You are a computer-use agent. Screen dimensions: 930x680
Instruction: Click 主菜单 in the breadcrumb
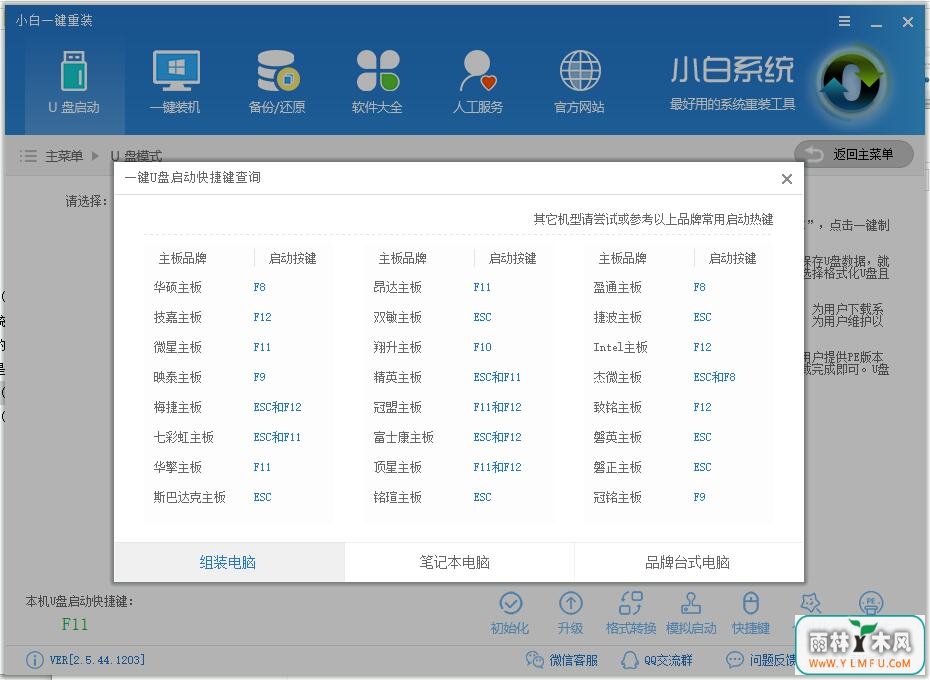[64, 156]
